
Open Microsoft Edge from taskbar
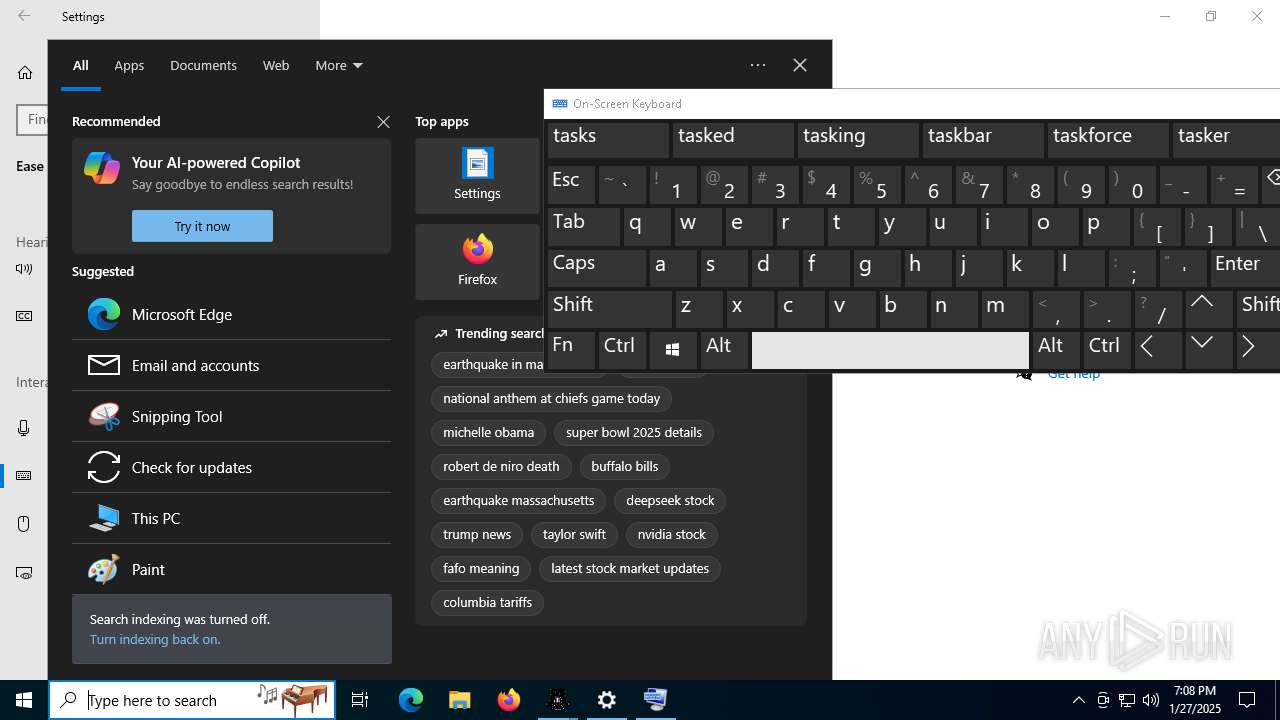pos(411,700)
